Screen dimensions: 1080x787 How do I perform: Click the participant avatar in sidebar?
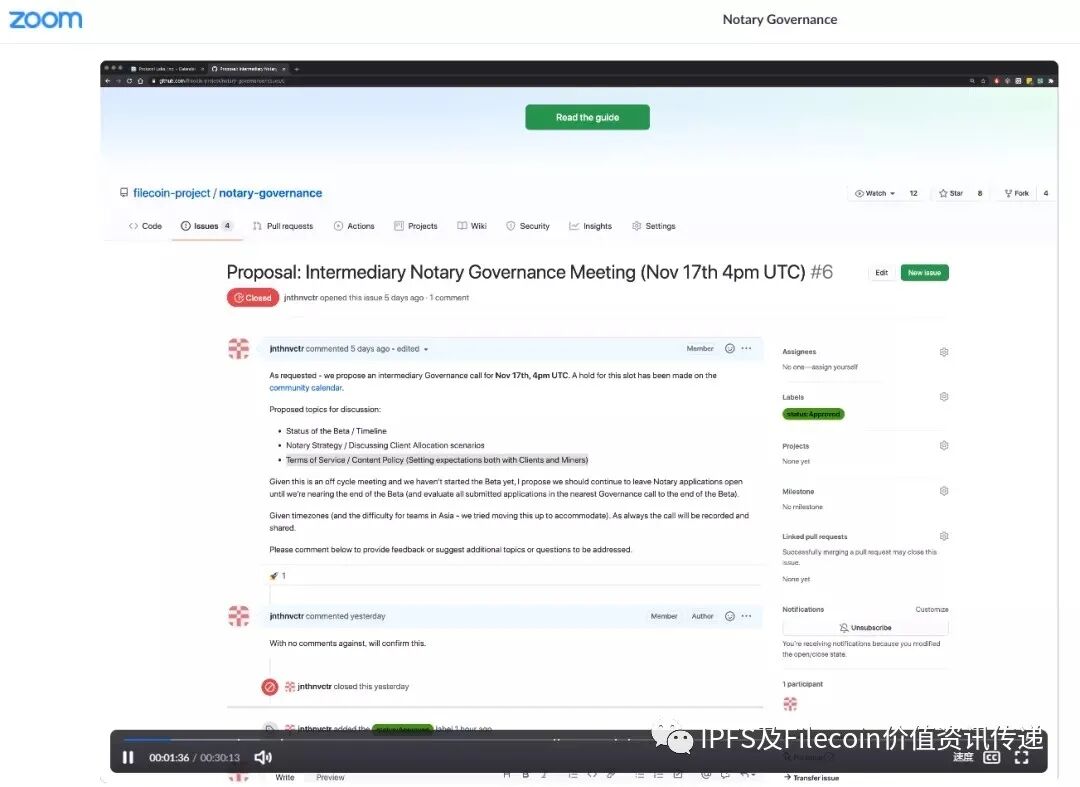coord(790,704)
